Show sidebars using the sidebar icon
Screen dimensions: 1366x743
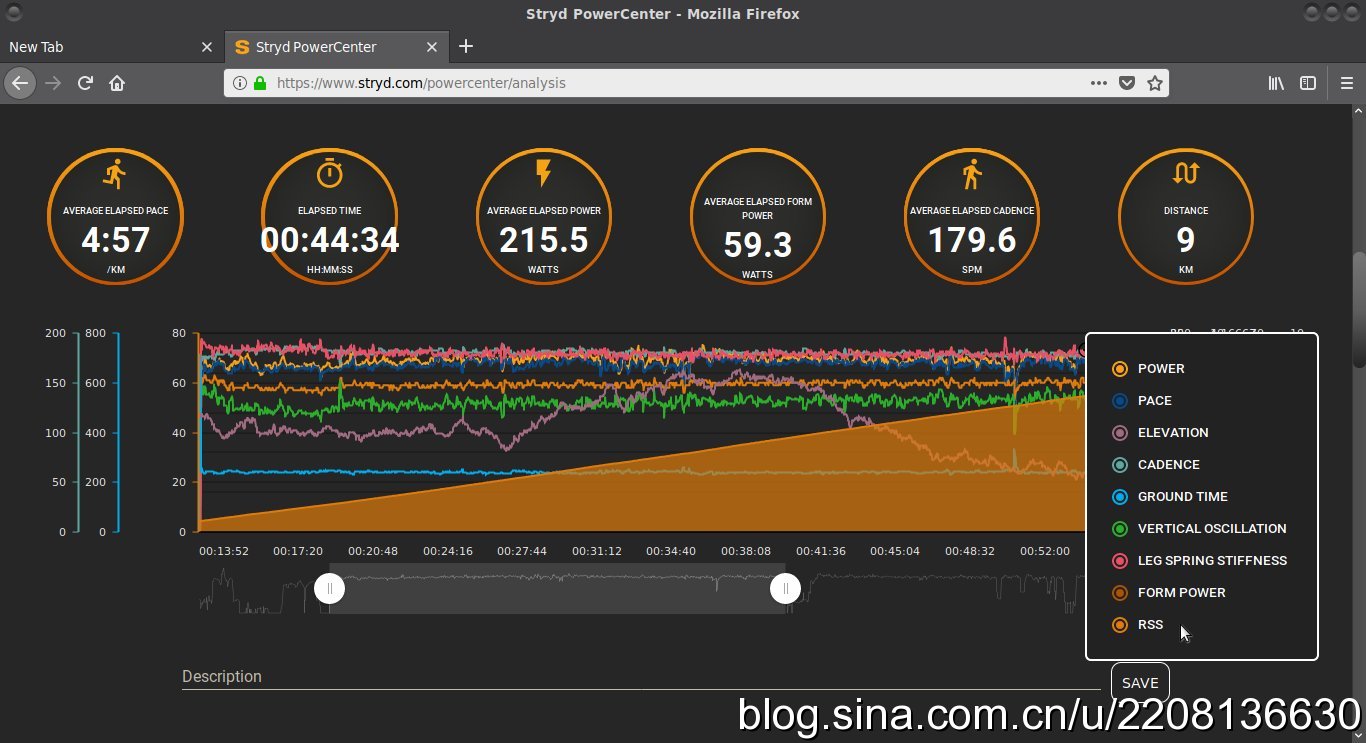pyautogui.click(x=1307, y=83)
